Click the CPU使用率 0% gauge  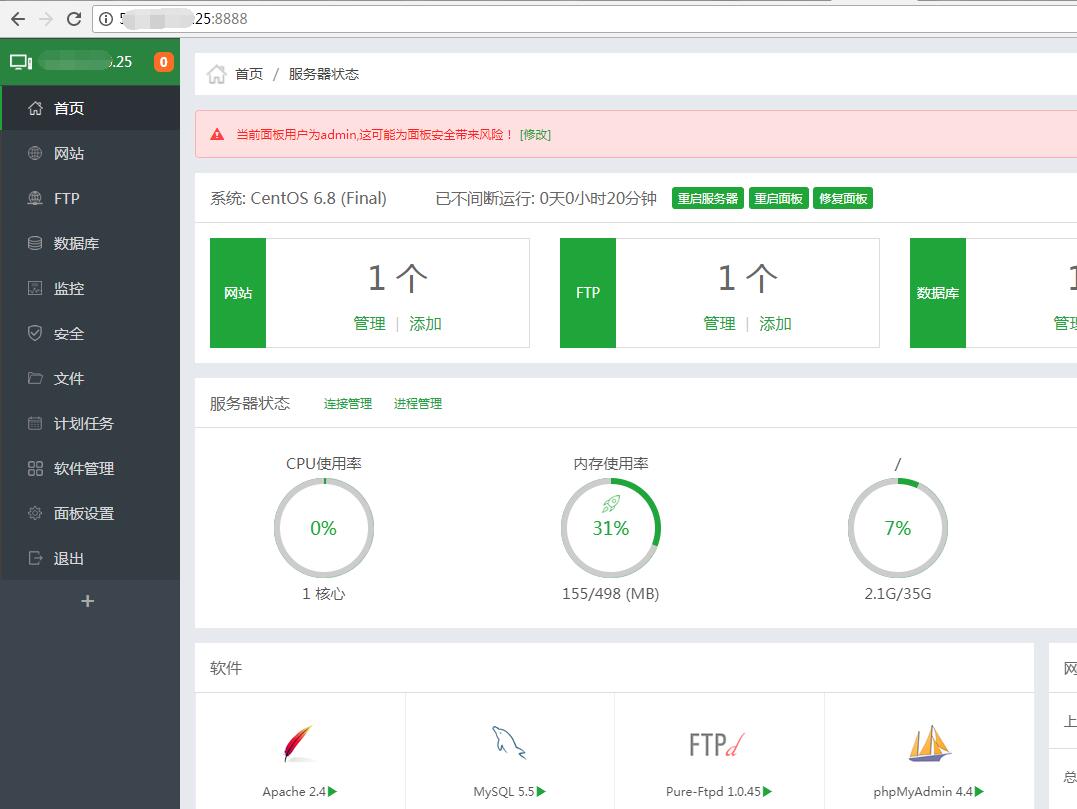324,527
